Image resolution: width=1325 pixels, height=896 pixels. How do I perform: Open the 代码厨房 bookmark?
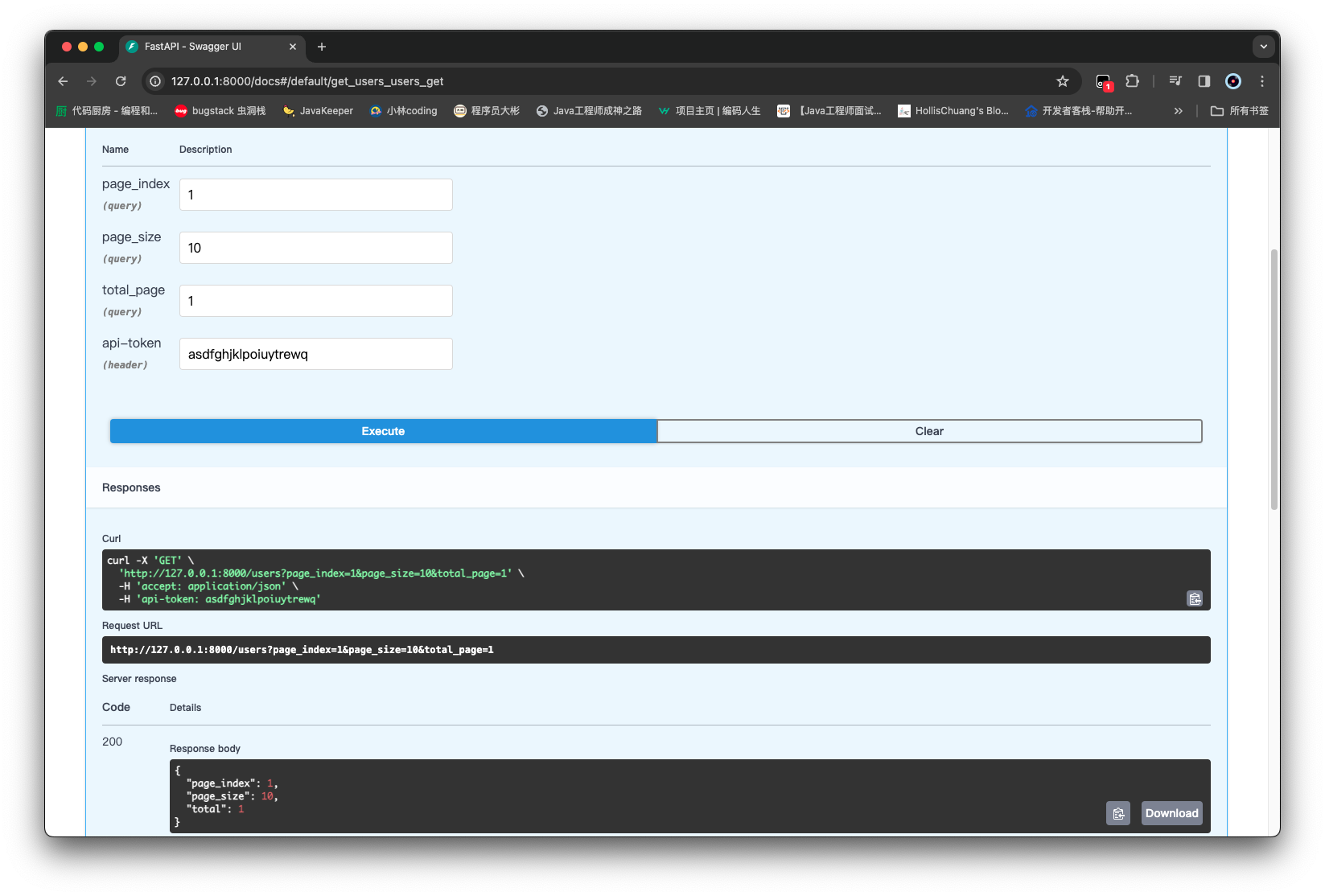(107, 111)
